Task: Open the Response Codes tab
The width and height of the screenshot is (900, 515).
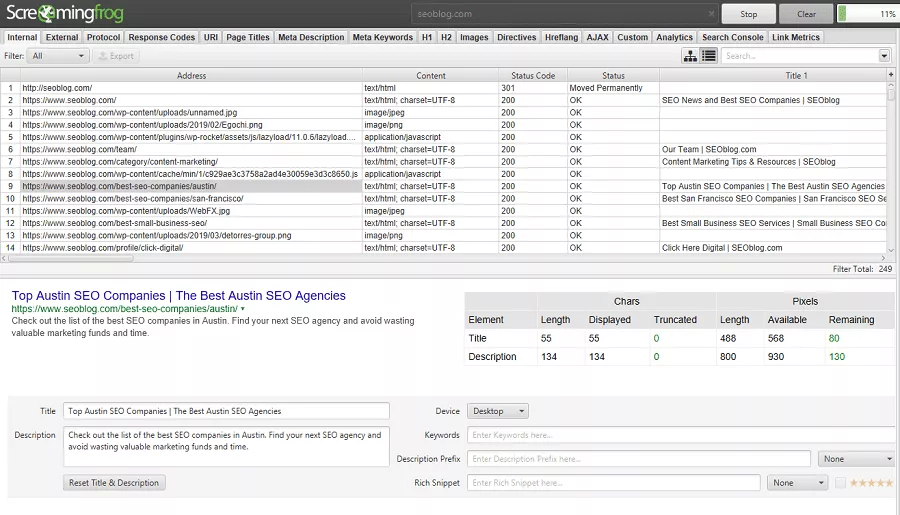Action: (x=161, y=37)
